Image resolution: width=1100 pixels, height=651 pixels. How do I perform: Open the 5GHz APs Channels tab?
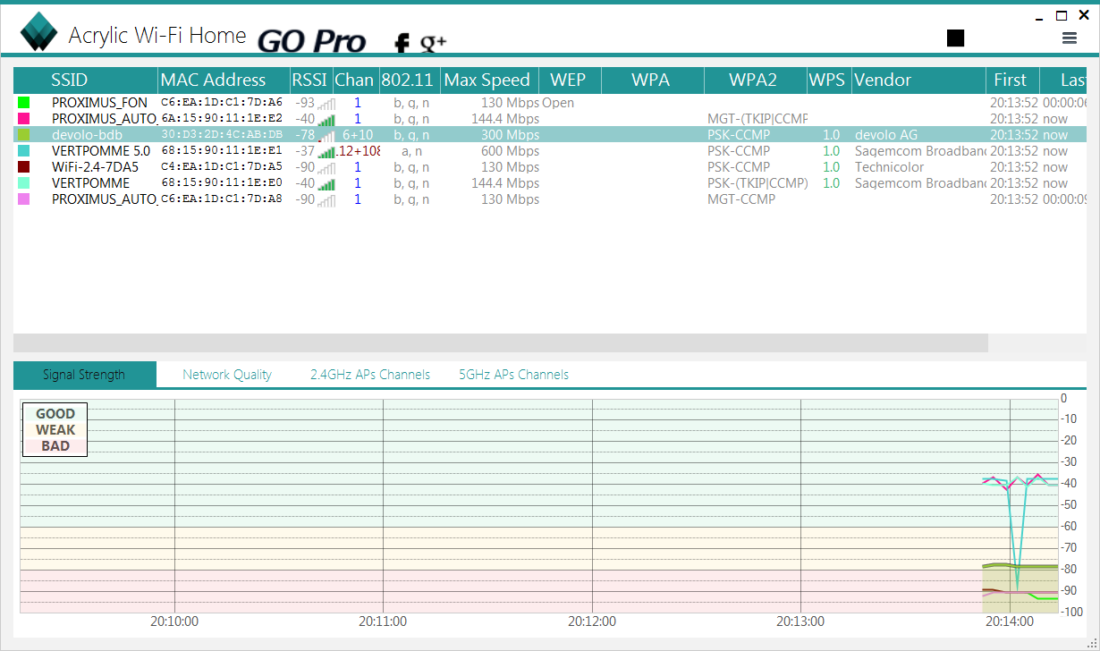coord(513,375)
